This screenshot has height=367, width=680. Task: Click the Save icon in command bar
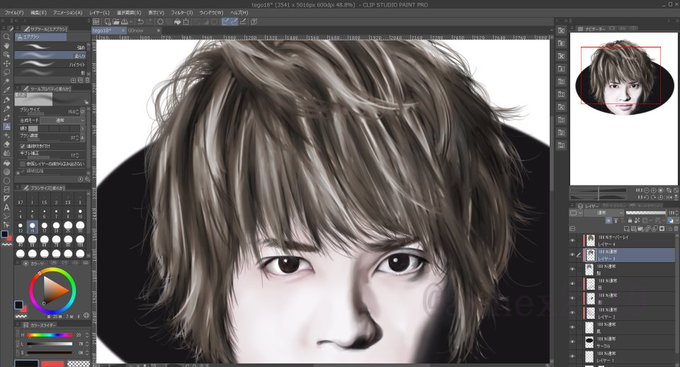124,21
